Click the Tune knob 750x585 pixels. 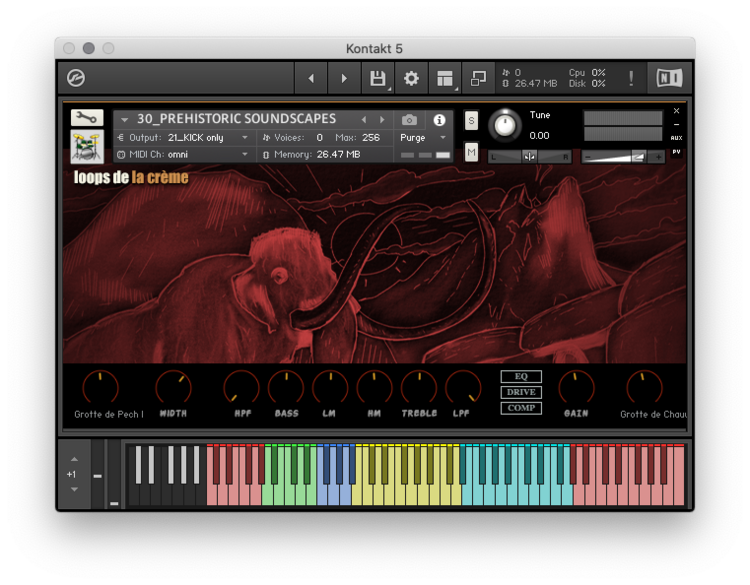[505, 125]
